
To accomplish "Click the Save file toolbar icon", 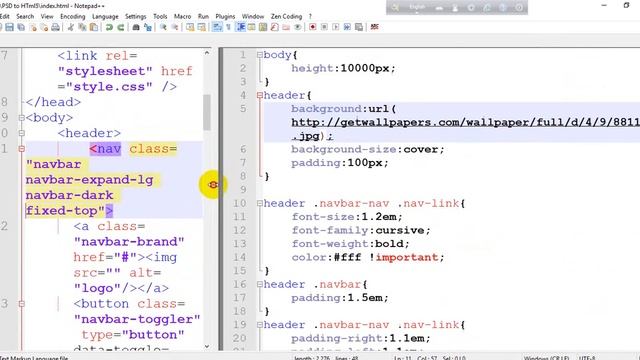I will pyautogui.click(x=9, y=27).
